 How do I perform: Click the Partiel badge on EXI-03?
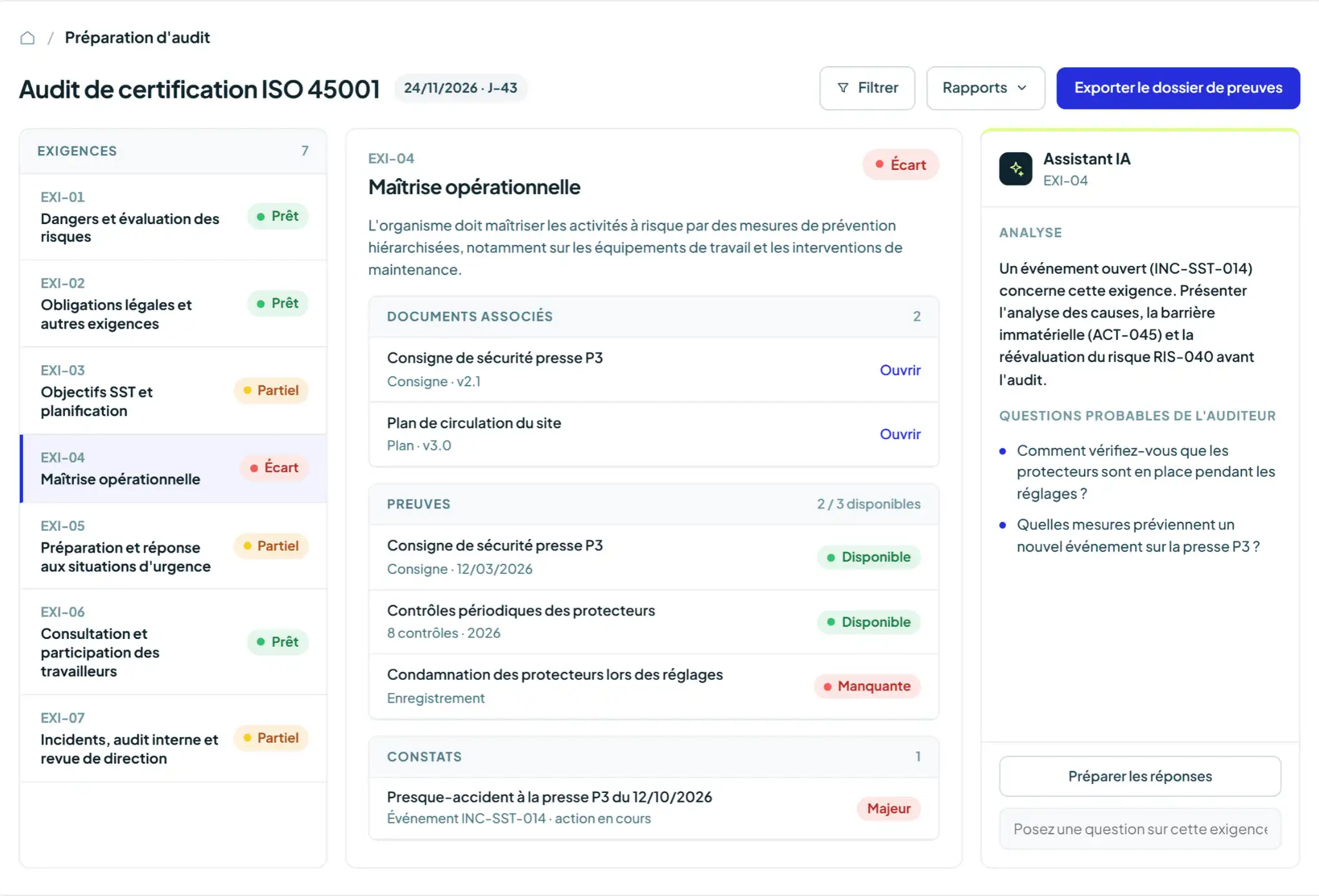[x=271, y=391]
